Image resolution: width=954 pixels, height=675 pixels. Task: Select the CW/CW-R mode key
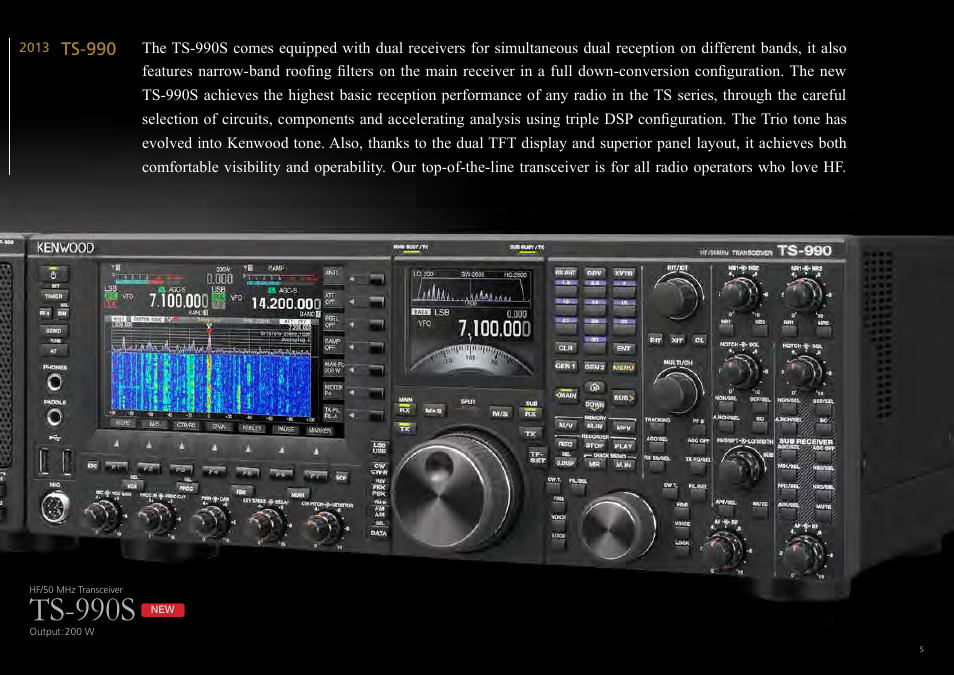tap(378, 469)
